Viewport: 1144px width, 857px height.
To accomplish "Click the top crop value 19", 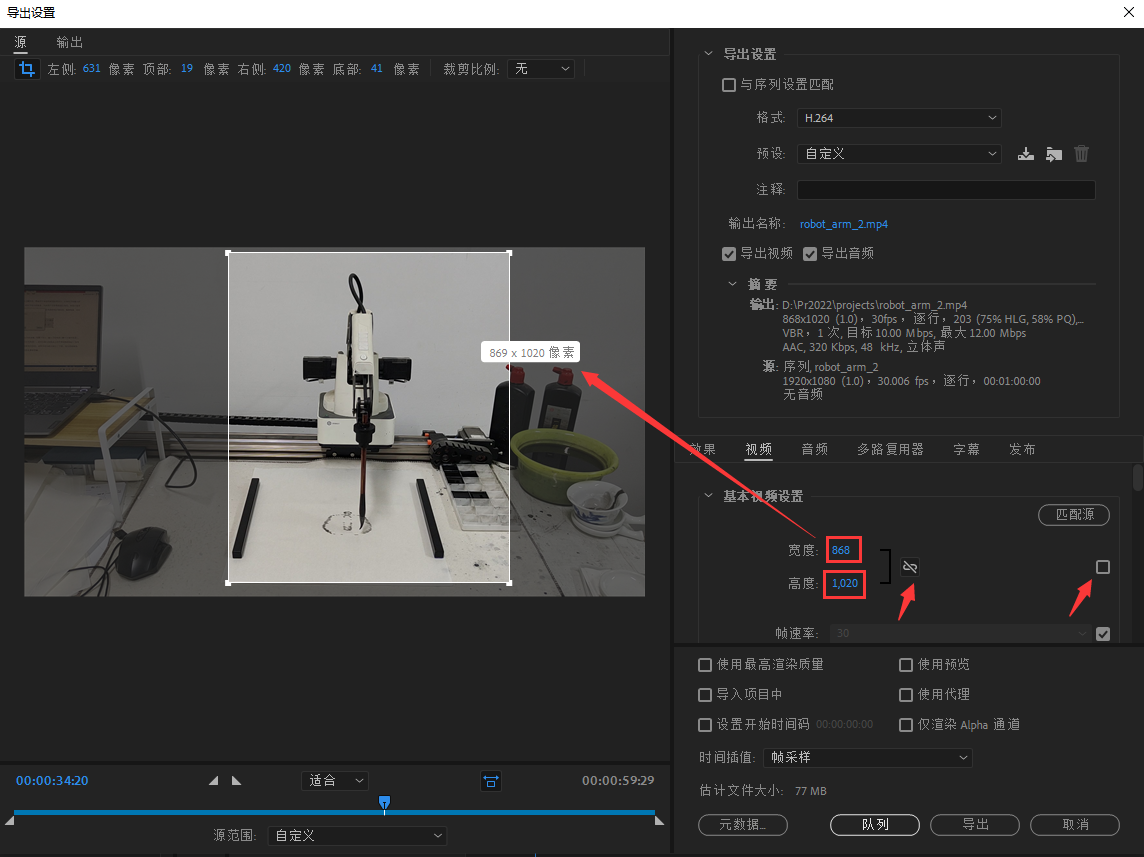I will (187, 69).
